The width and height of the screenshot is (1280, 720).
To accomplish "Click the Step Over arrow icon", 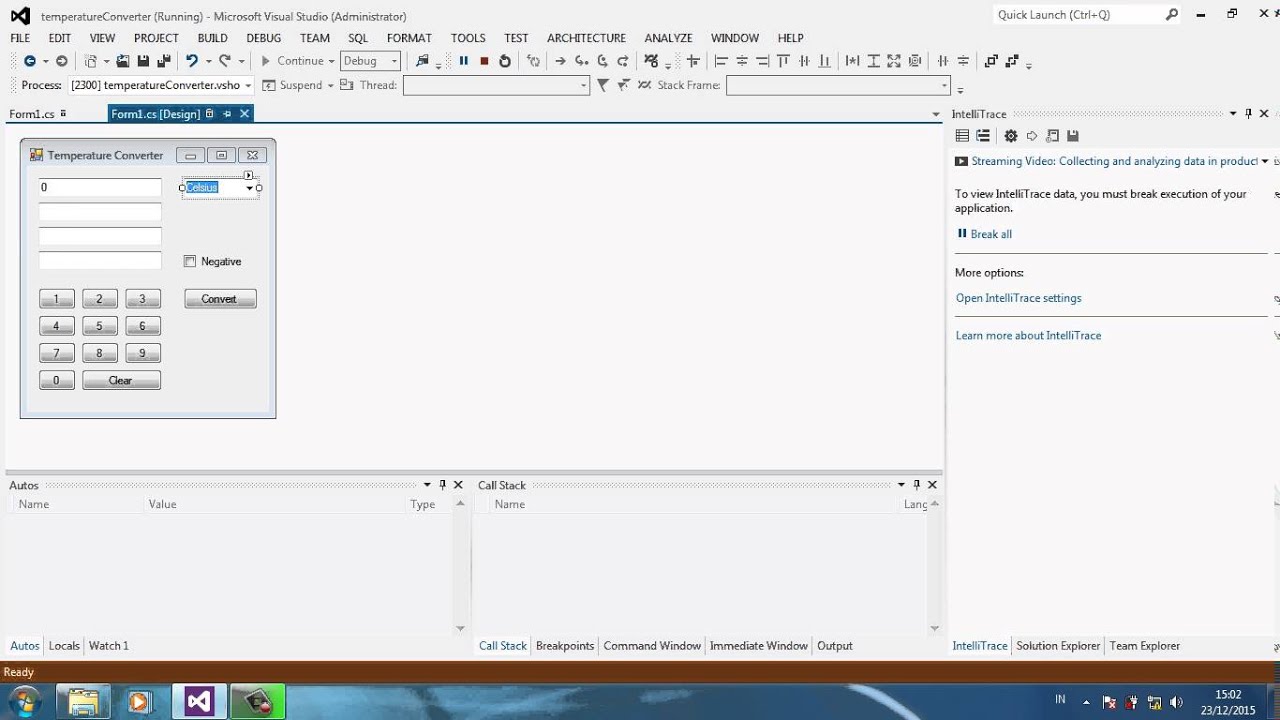I will pyautogui.click(x=603, y=61).
